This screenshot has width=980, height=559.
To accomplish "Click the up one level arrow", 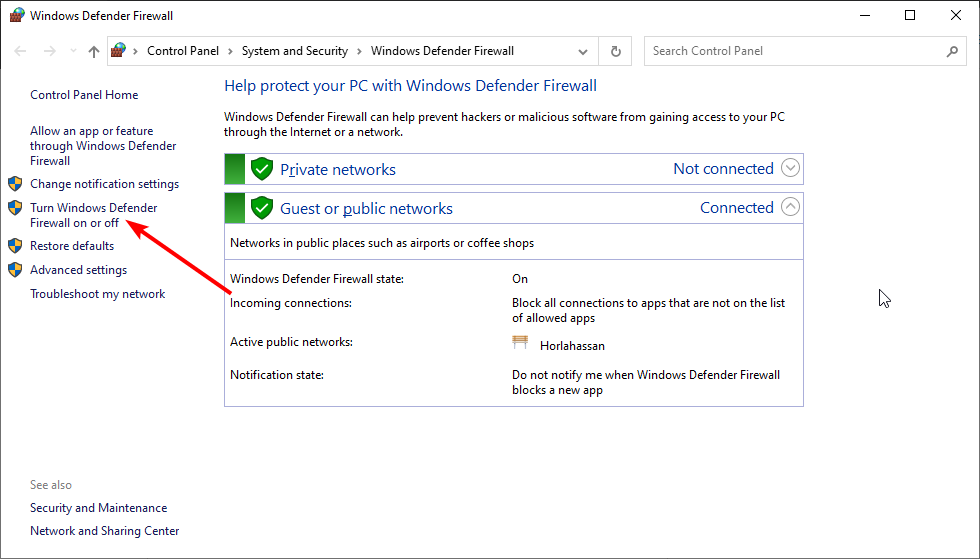I will (94, 51).
